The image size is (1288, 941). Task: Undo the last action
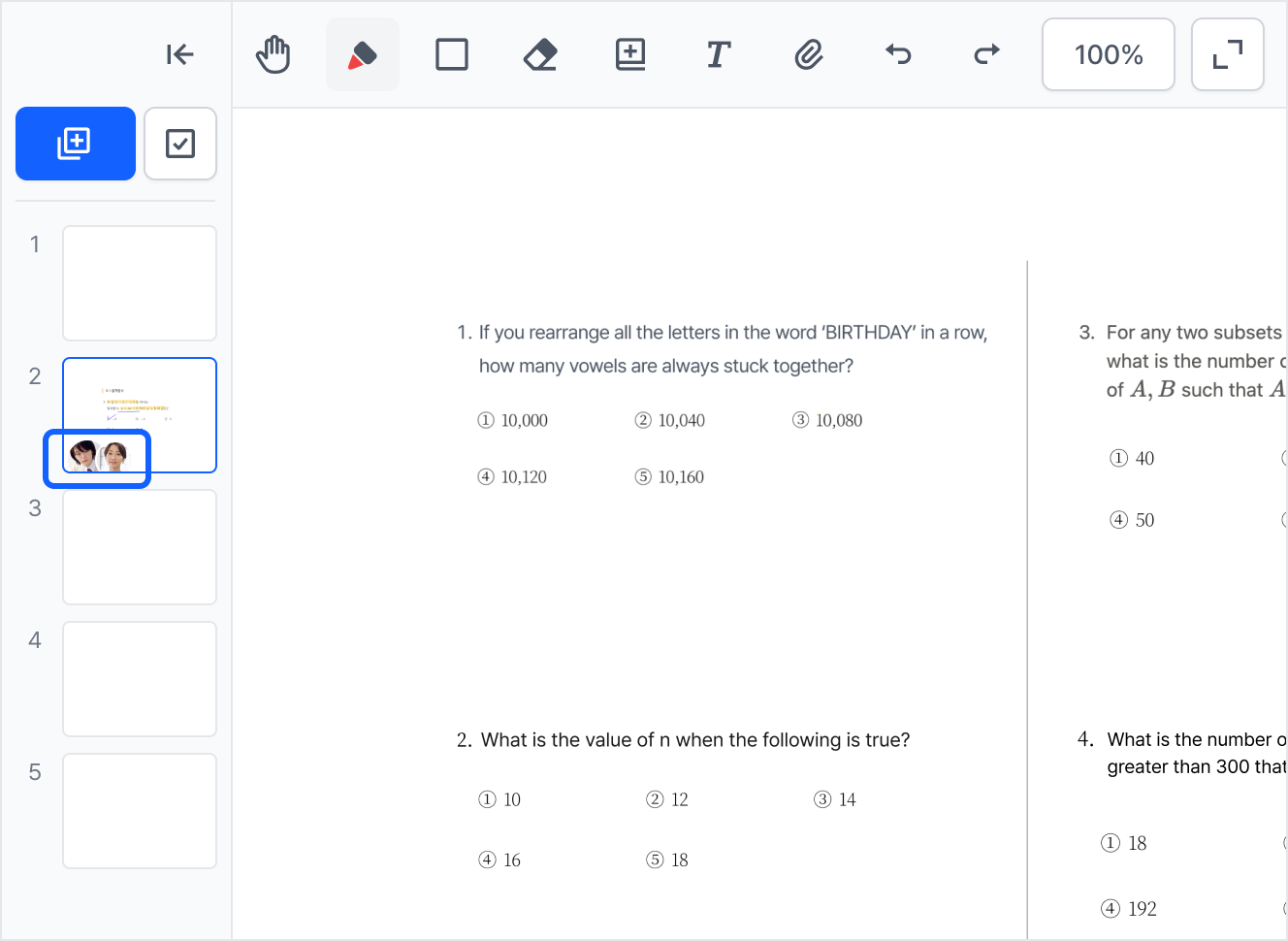(x=898, y=54)
